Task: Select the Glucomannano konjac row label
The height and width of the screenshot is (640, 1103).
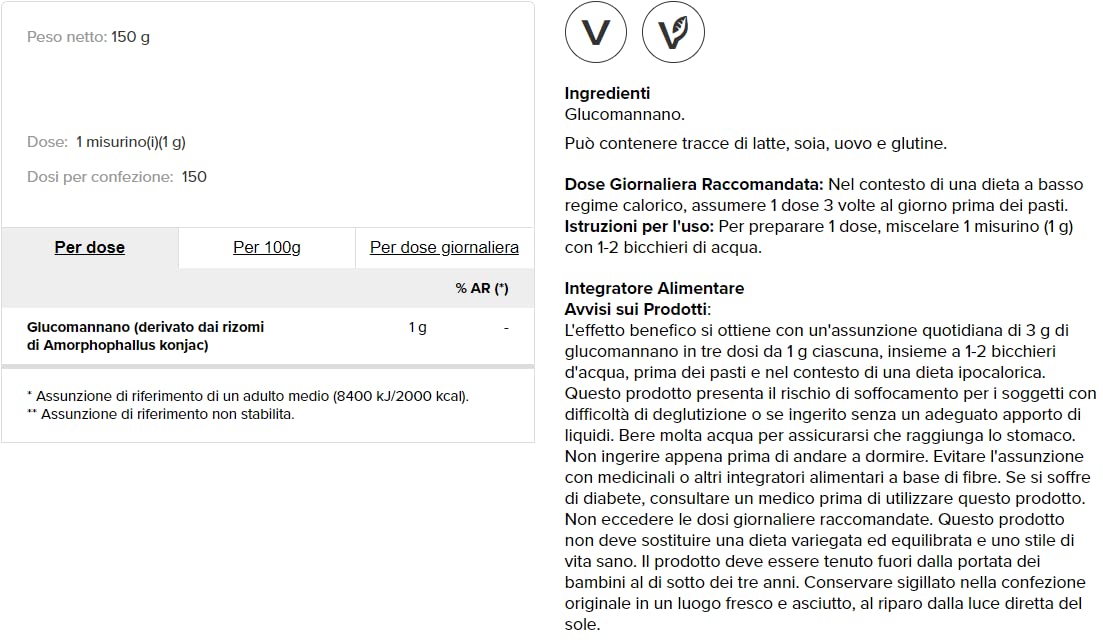Action: click(146, 336)
